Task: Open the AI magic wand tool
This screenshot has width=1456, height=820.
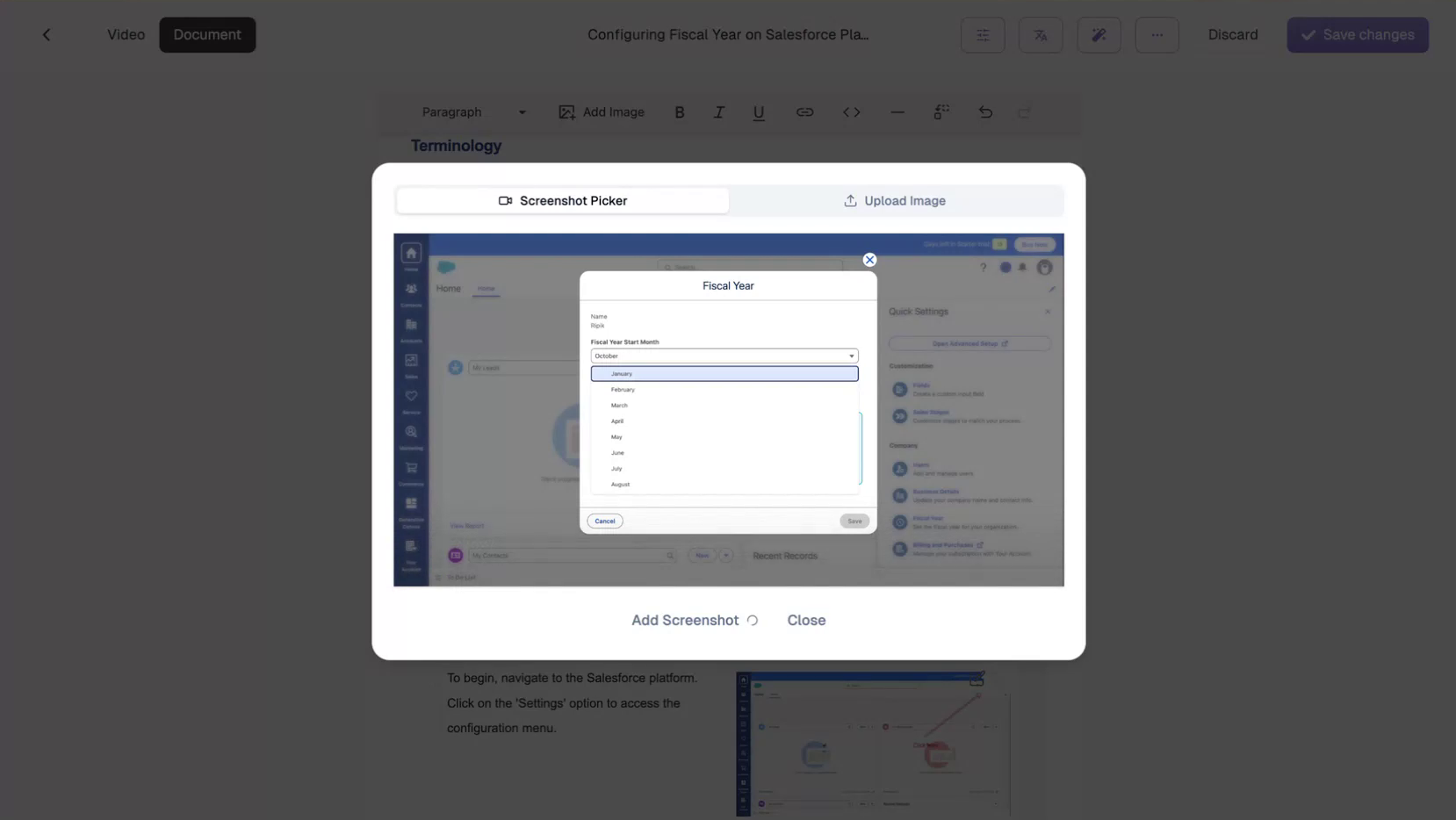Action: (1099, 35)
